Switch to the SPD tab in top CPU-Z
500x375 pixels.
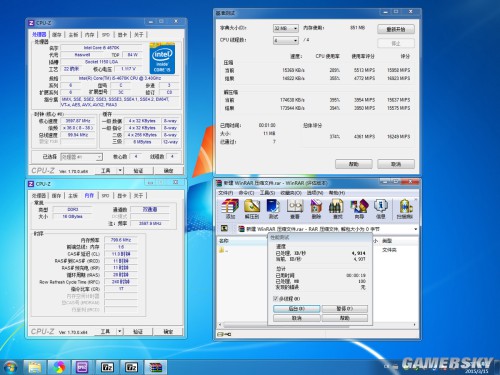pos(106,35)
